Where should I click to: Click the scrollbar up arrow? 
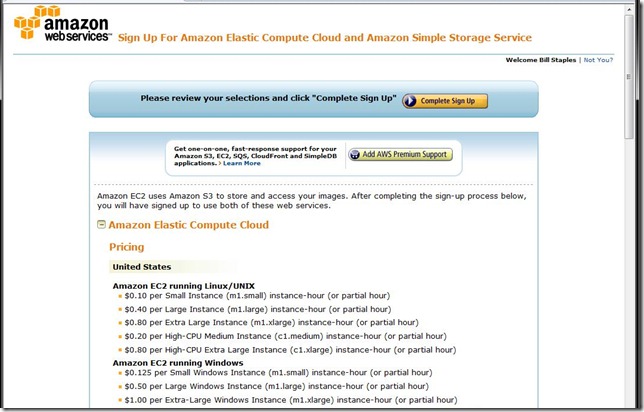[x=629, y=9]
